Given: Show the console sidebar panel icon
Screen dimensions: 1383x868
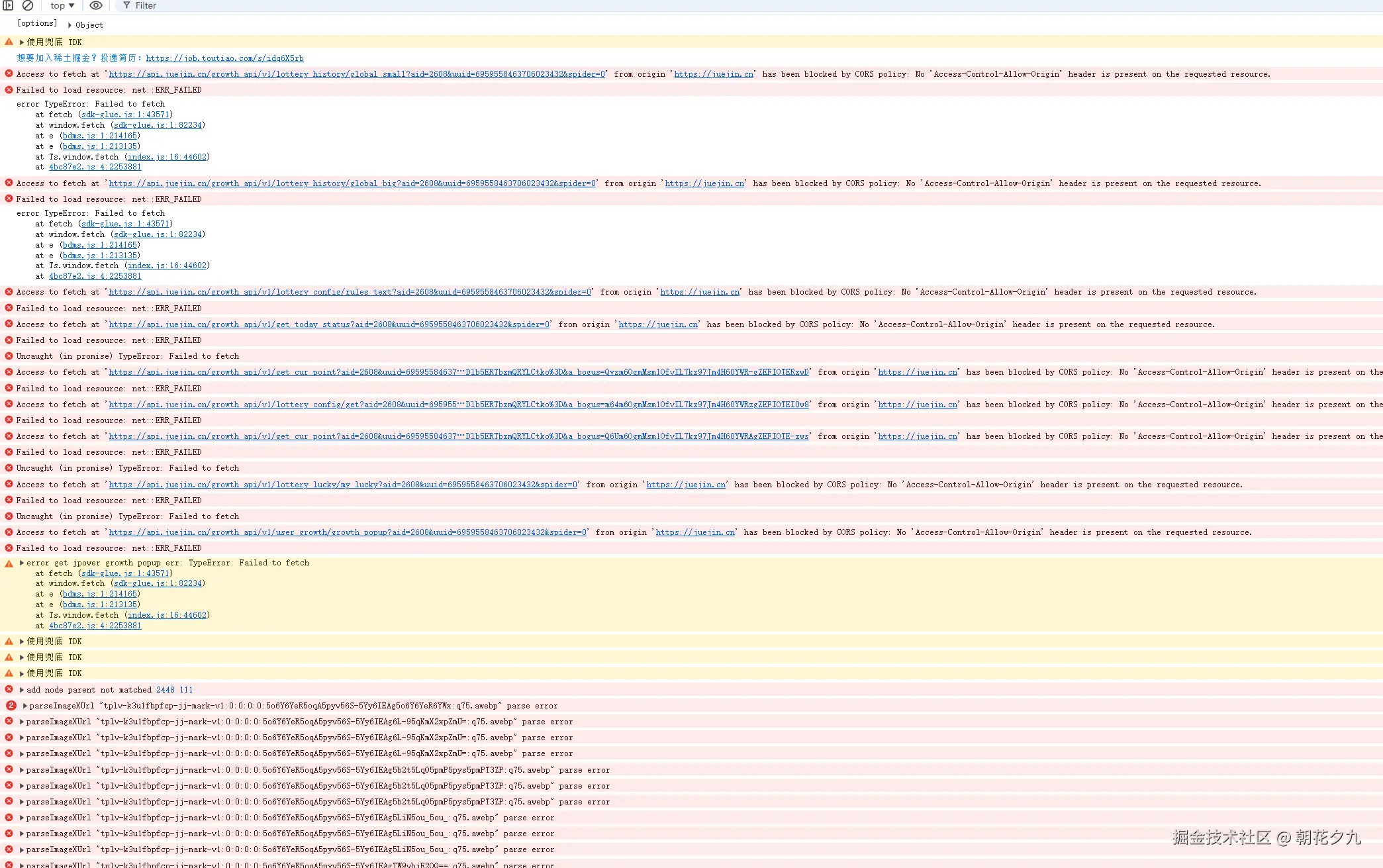Looking at the screenshot, I should click(8, 5).
